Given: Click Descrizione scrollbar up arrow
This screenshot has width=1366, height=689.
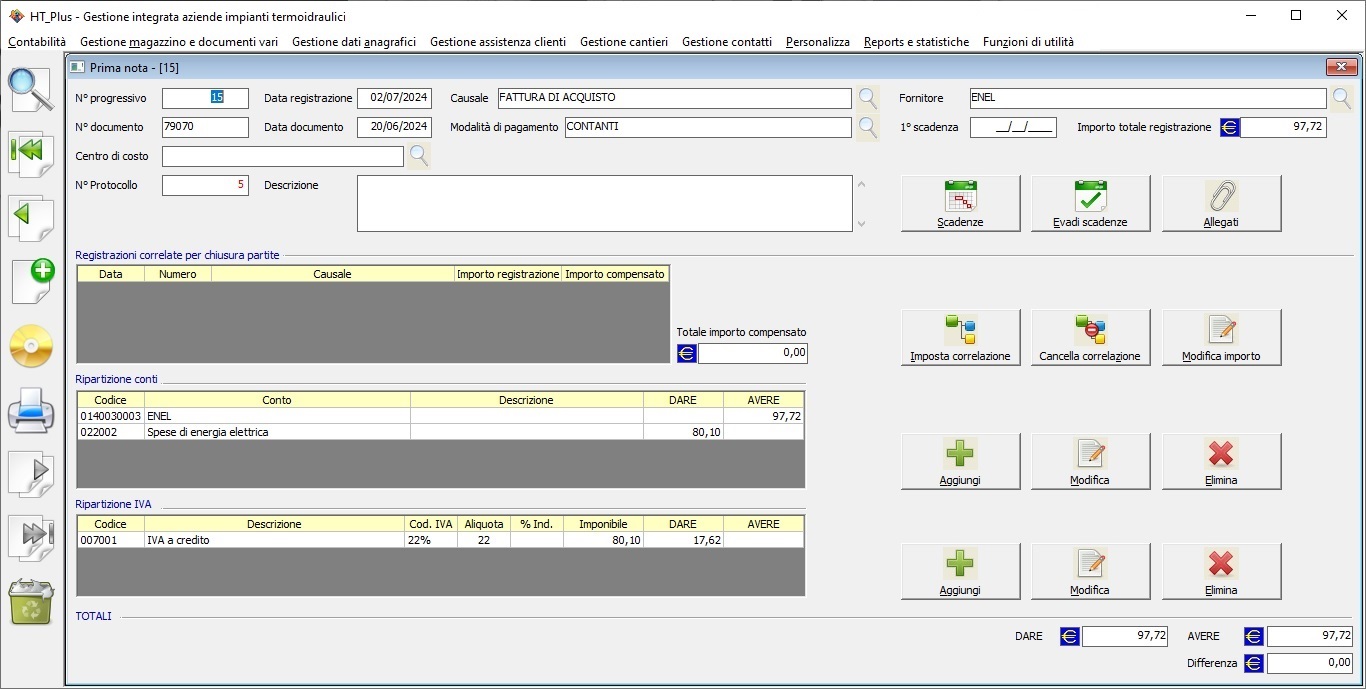Looking at the screenshot, I should [x=862, y=184].
